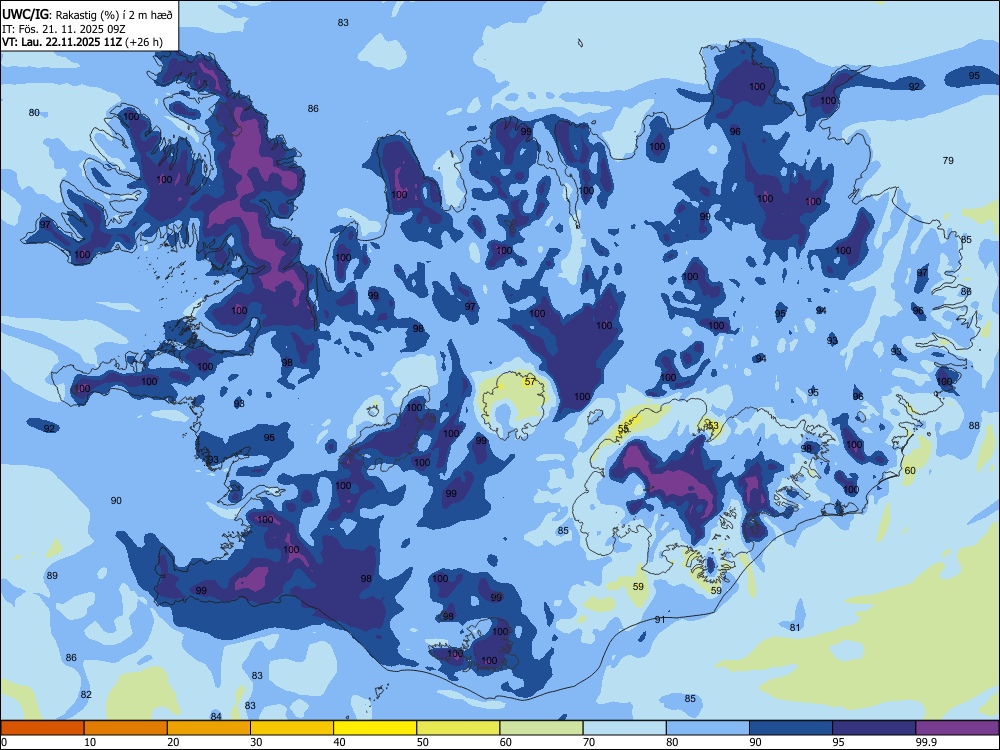Click the purple above-99.9 legend swatch

tap(957, 728)
